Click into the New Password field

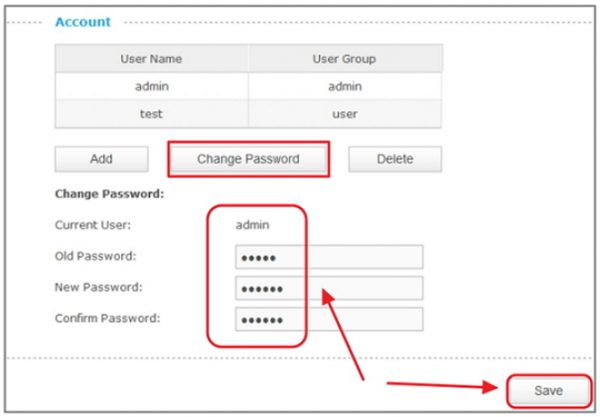(329, 289)
